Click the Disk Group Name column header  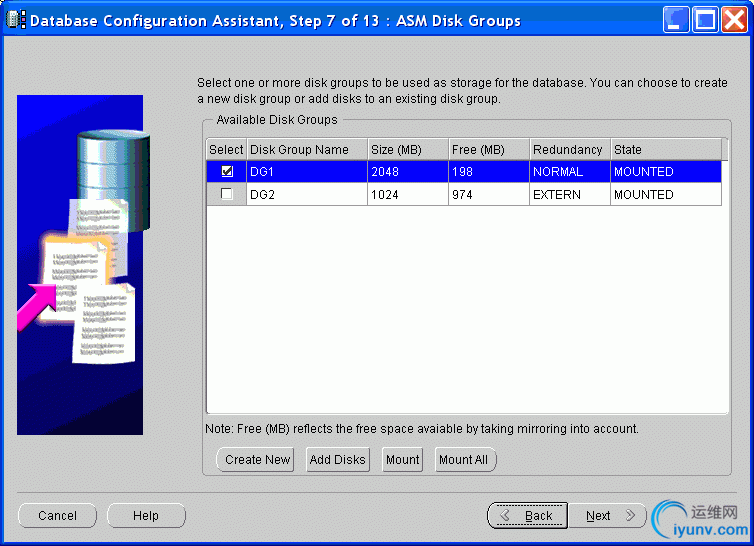[307, 150]
